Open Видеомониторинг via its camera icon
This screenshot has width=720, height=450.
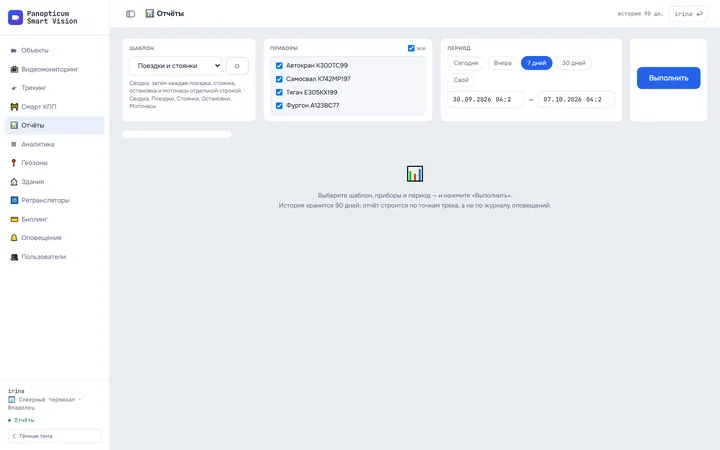click(x=14, y=69)
